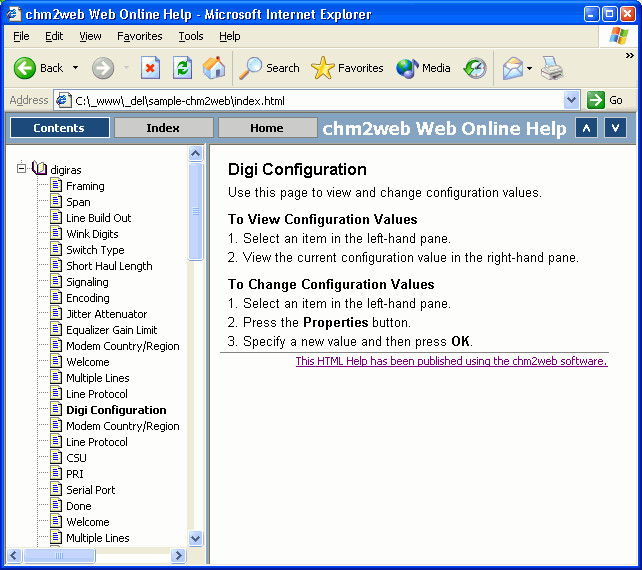Click the Serial Port page icon
642x570 pixels.
pyautogui.click(x=56, y=489)
